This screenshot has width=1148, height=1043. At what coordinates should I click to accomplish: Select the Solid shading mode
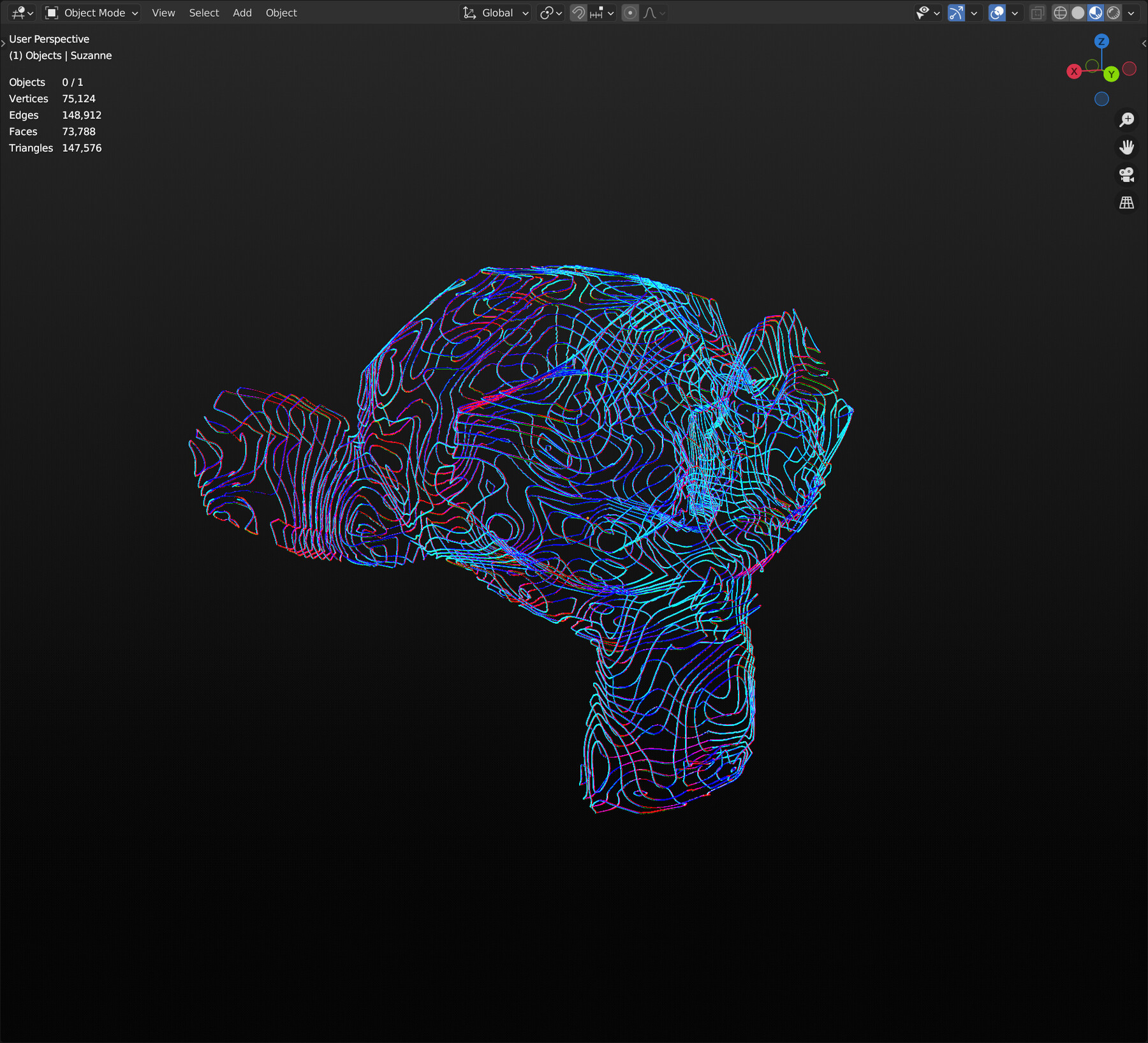tap(1078, 12)
